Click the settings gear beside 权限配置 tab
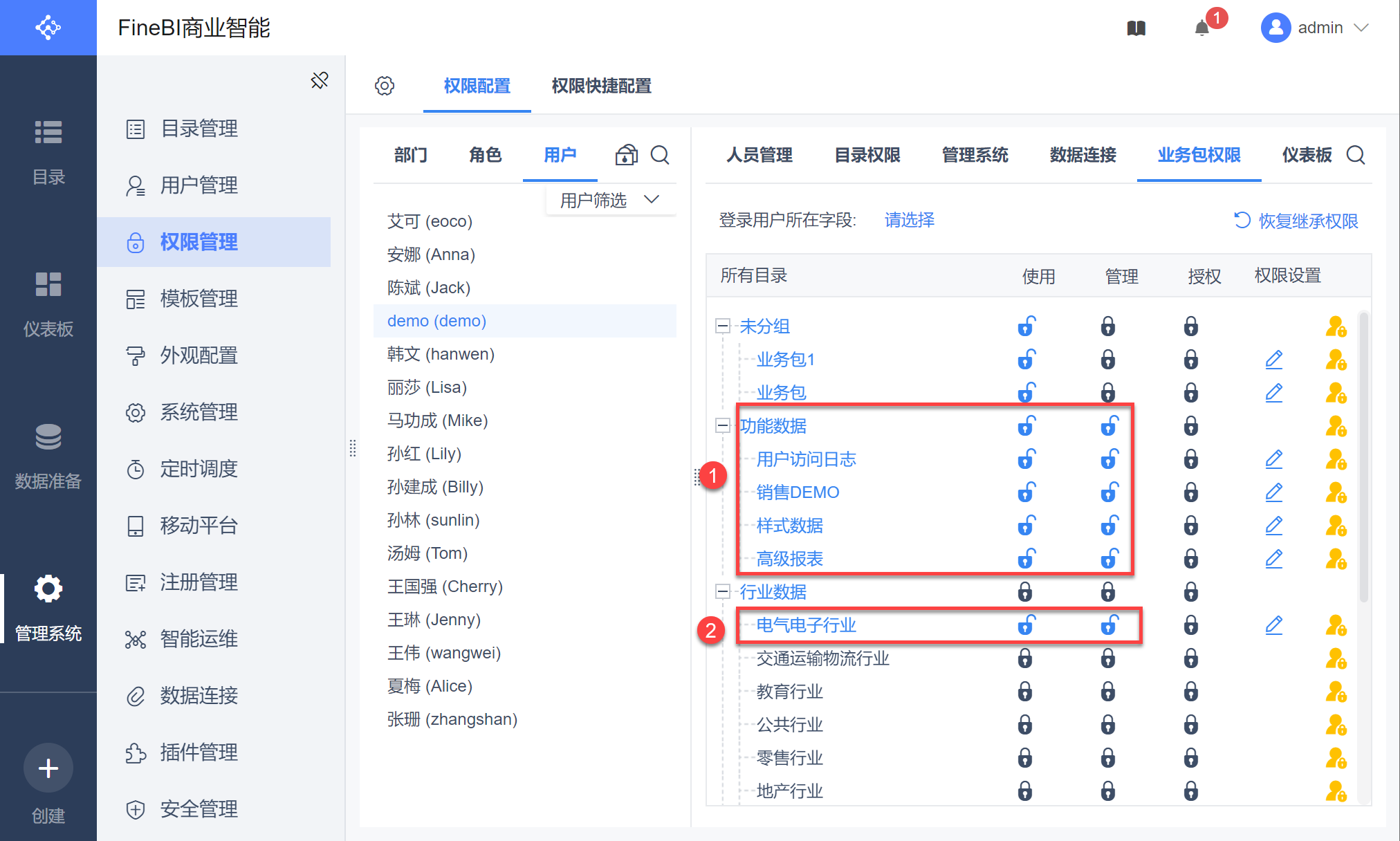The height and width of the screenshot is (841, 1400). [385, 86]
